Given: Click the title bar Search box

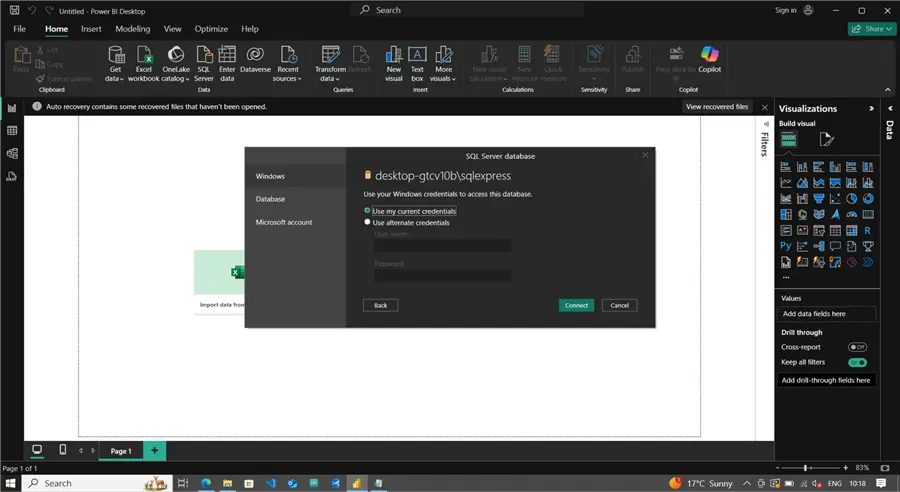Looking at the screenshot, I should click(x=467, y=10).
